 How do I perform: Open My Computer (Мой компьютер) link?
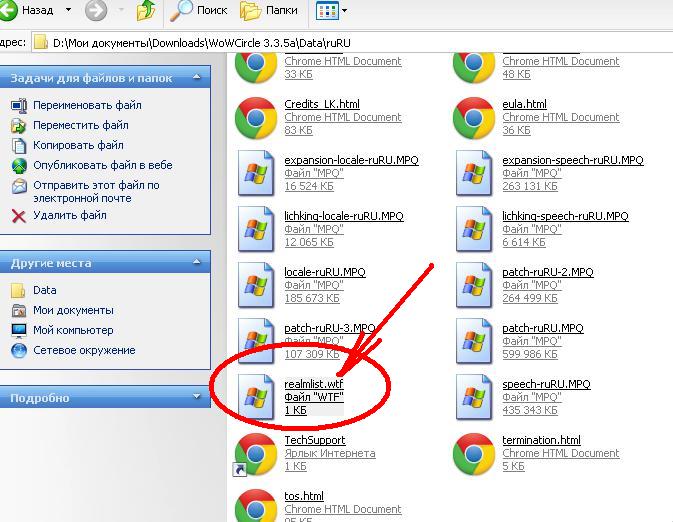point(73,330)
